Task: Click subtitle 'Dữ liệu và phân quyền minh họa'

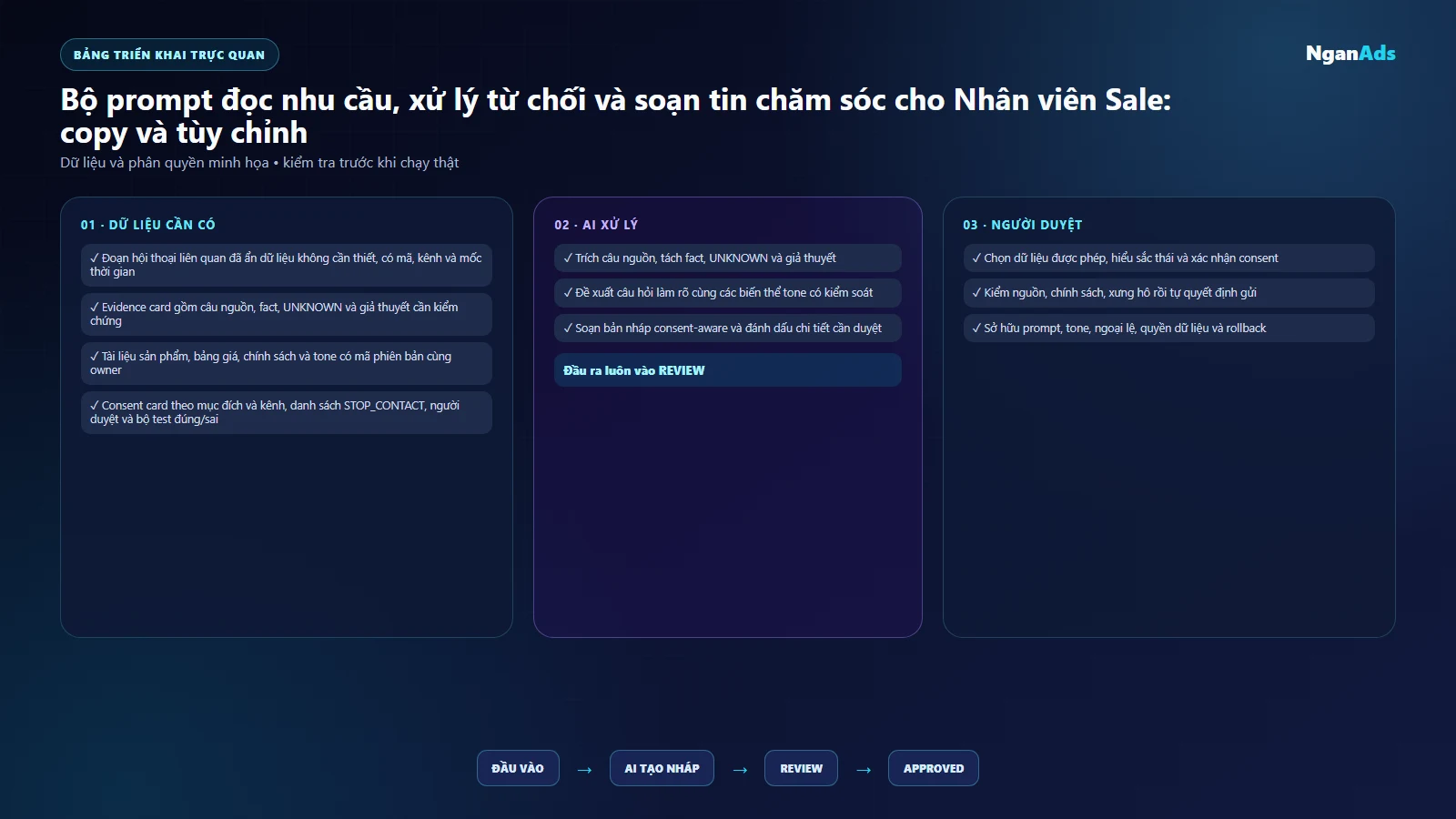Action: (x=259, y=163)
